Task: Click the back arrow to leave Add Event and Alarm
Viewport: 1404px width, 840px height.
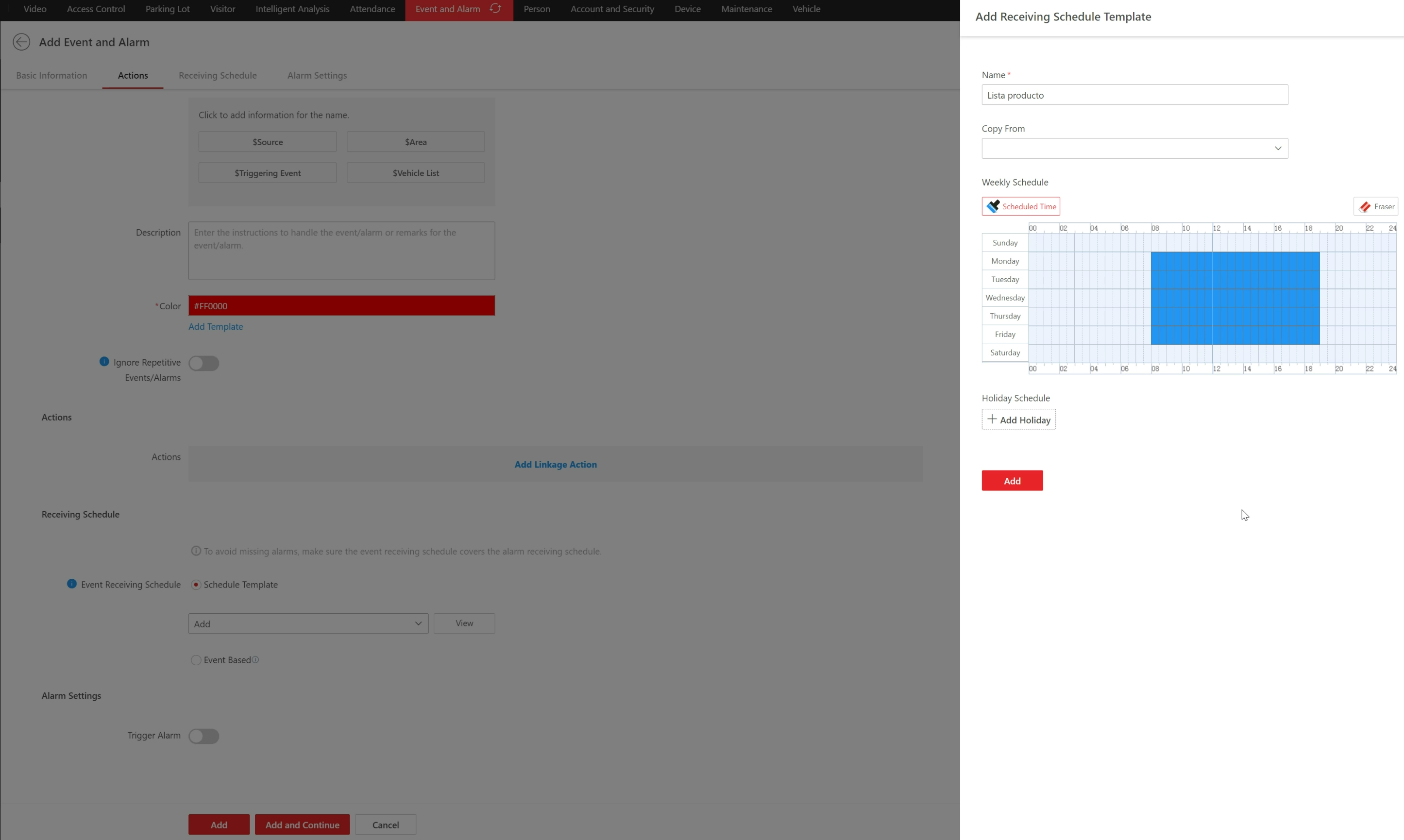Action: 21,42
